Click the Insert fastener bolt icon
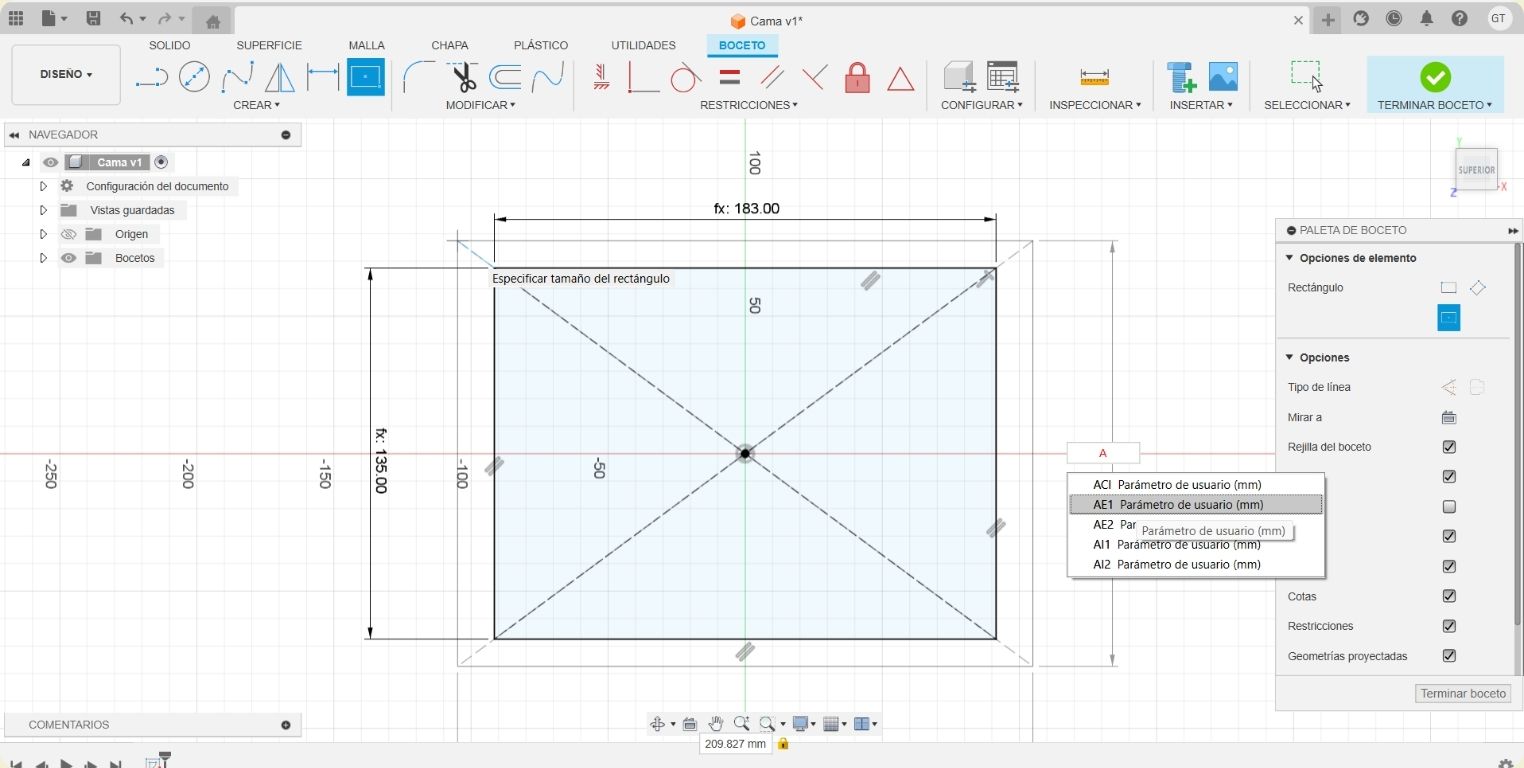This screenshot has height=768, width=1524. (1182, 77)
